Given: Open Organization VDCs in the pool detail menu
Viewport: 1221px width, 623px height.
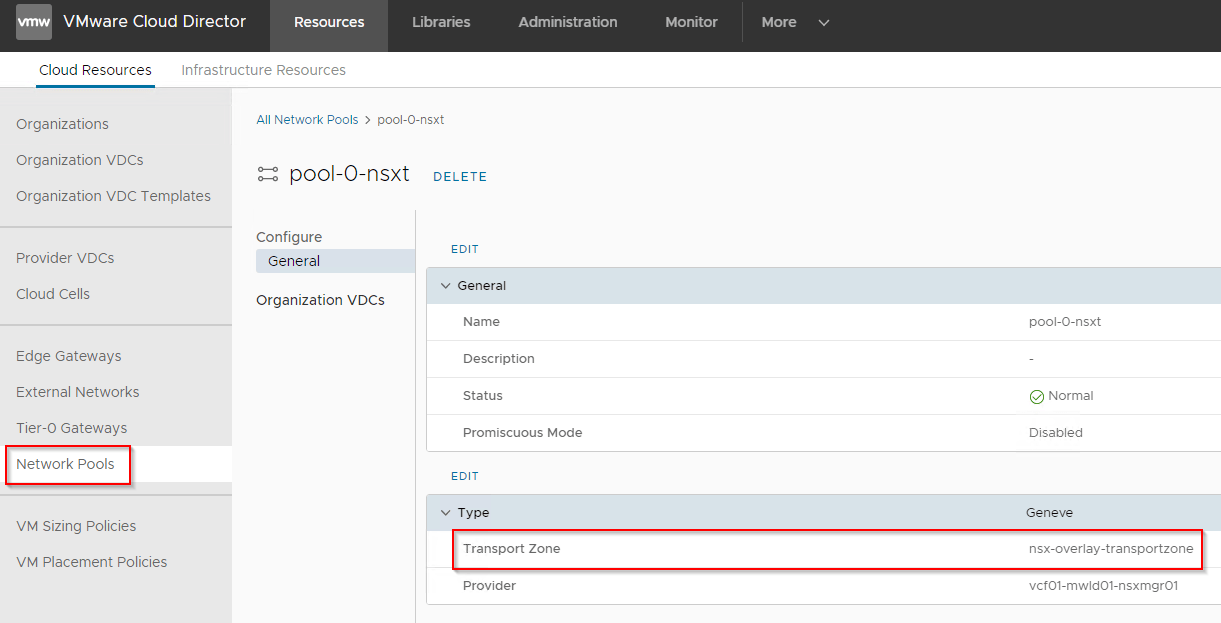Looking at the screenshot, I should coord(320,300).
